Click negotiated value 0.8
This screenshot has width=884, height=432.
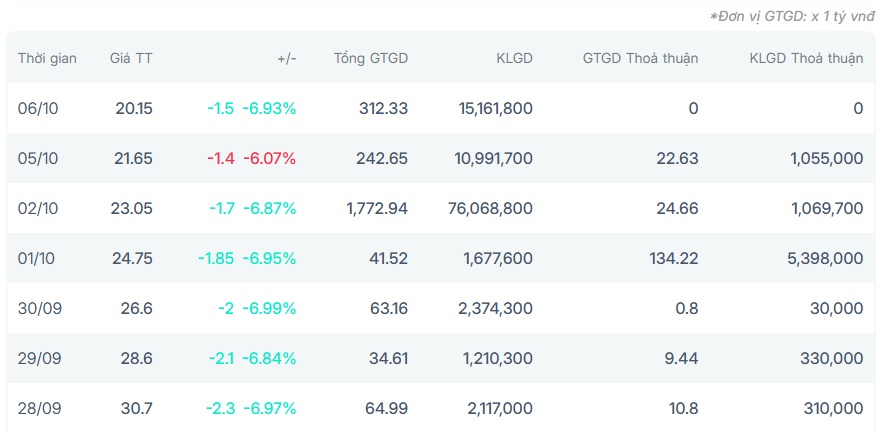coord(688,308)
